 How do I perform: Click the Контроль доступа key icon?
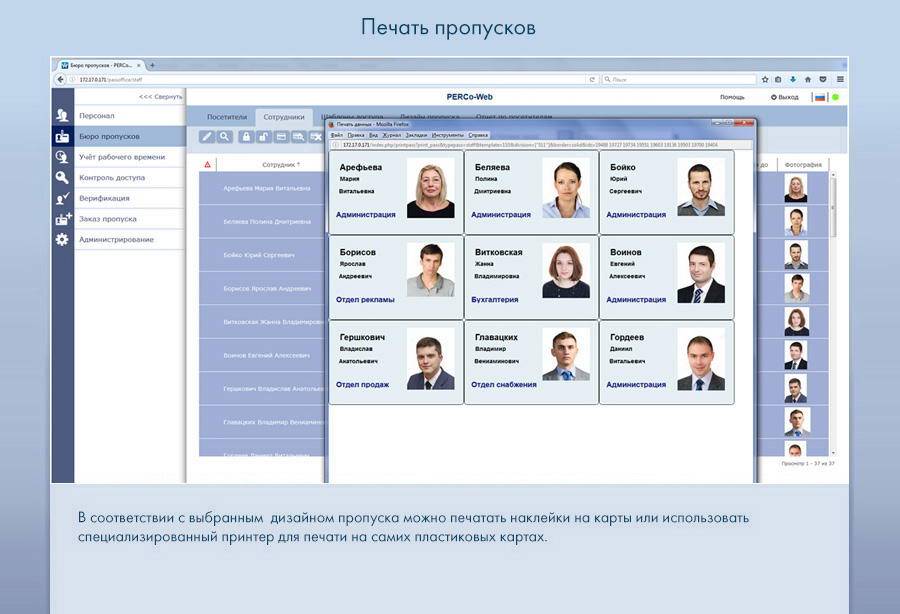point(62,178)
